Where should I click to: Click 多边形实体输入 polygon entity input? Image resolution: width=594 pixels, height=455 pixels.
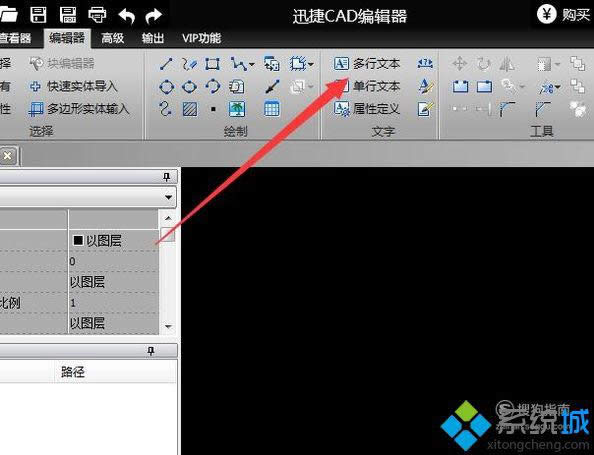point(79,109)
